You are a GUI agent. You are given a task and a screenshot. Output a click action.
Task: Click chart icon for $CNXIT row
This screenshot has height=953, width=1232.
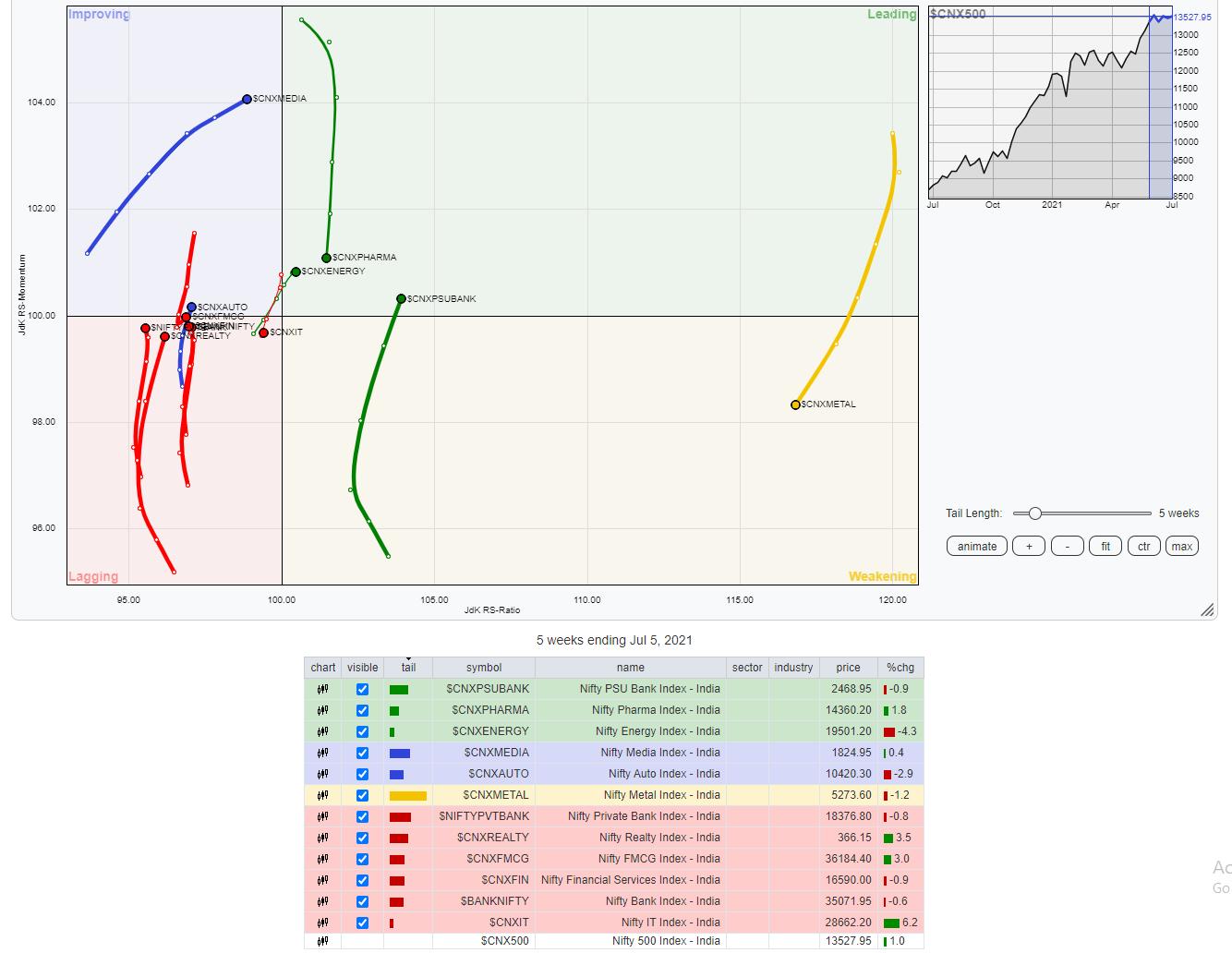point(323,923)
